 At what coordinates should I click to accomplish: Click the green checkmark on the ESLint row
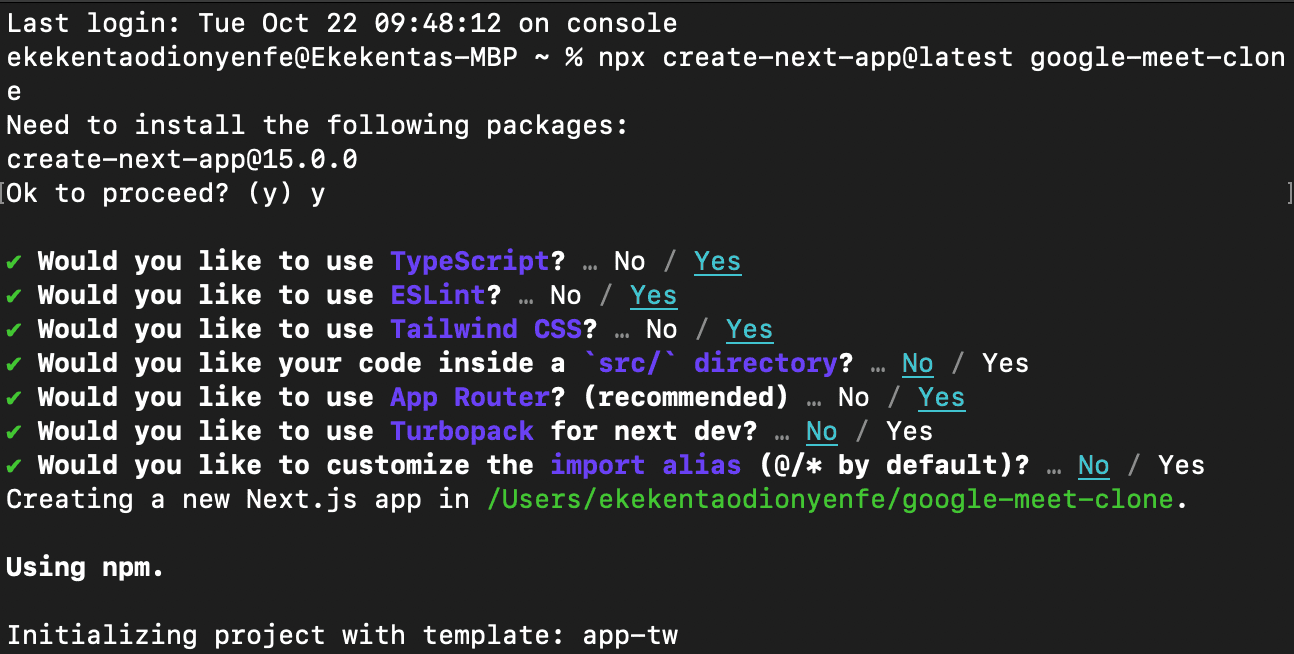pyautogui.click(x=14, y=296)
